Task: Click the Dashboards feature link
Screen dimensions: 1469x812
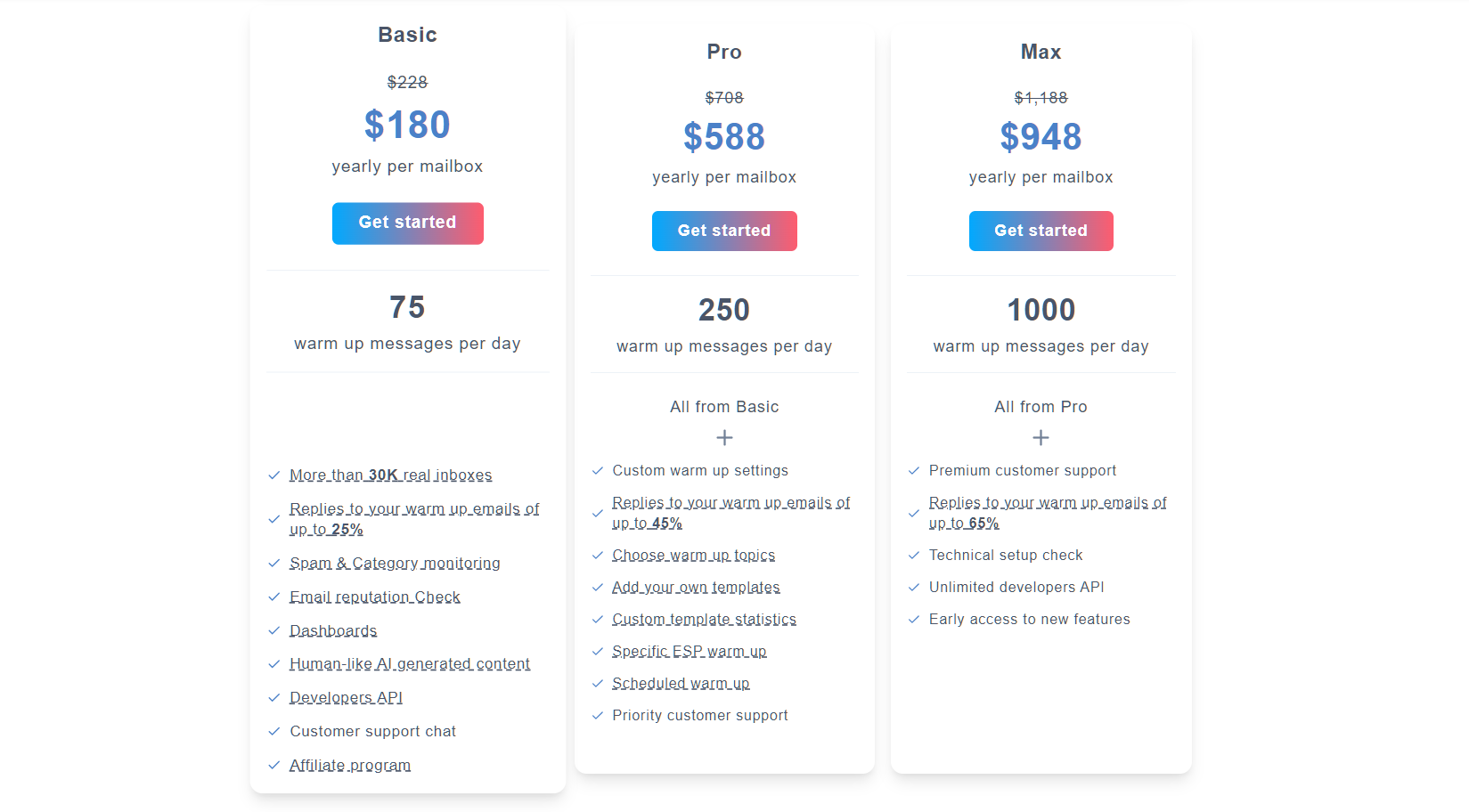Action: point(333,631)
